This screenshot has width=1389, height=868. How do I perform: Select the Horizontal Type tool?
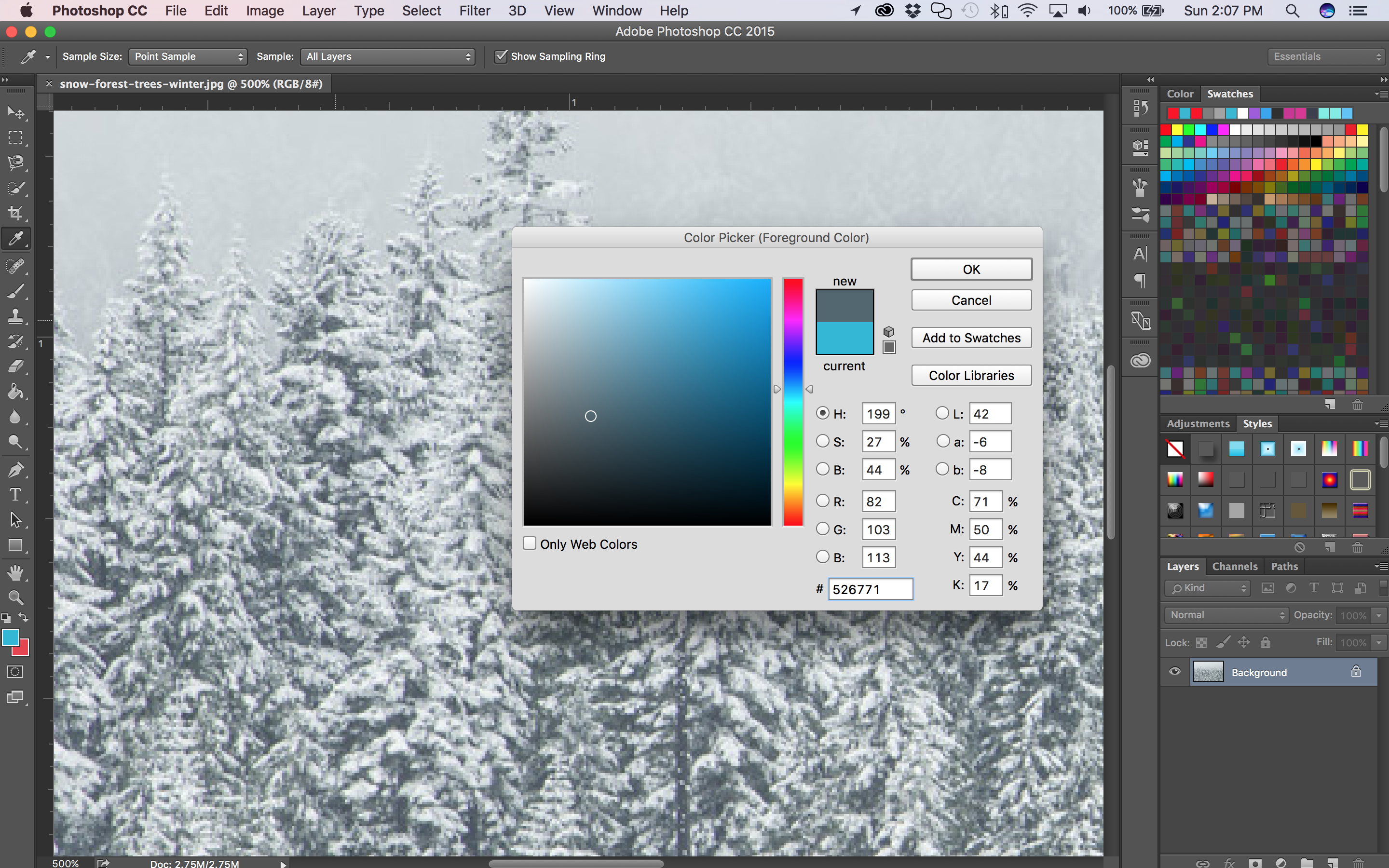point(15,494)
